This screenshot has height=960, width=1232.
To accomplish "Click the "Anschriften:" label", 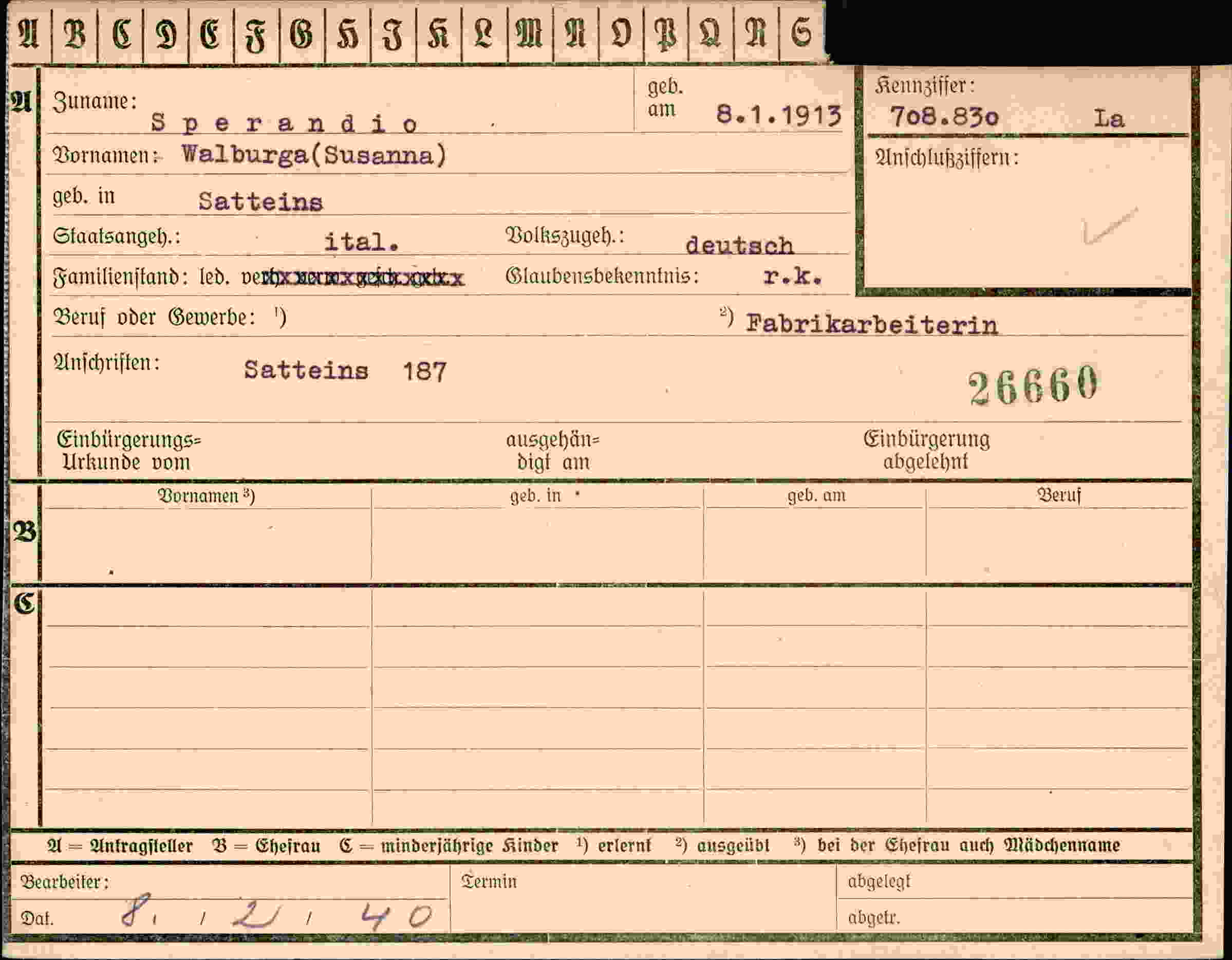I will pos(107,363).
